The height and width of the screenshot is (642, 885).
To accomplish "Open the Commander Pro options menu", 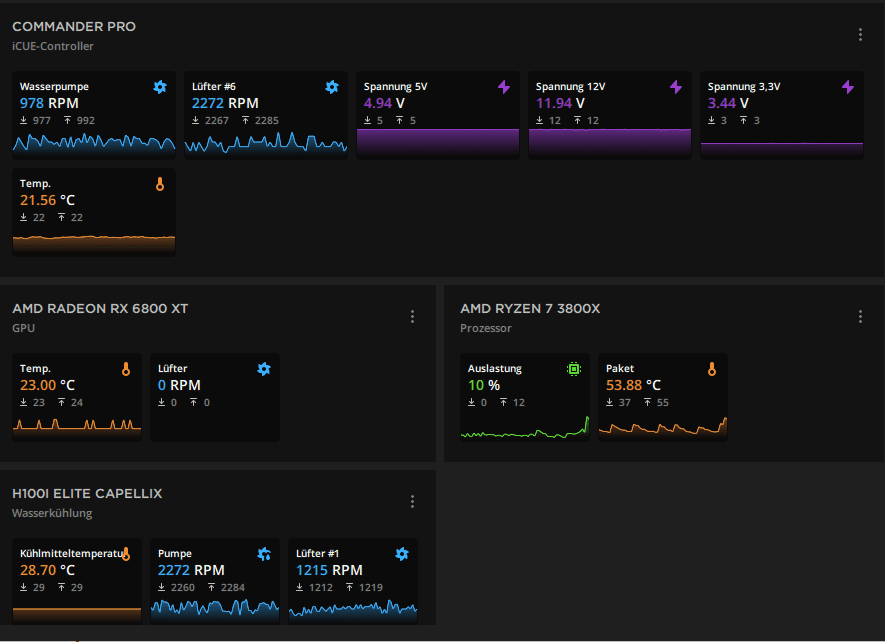I will [860, 35].
